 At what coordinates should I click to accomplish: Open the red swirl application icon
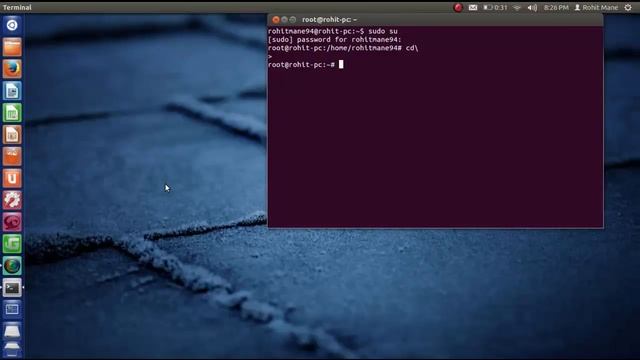(12, 222)
